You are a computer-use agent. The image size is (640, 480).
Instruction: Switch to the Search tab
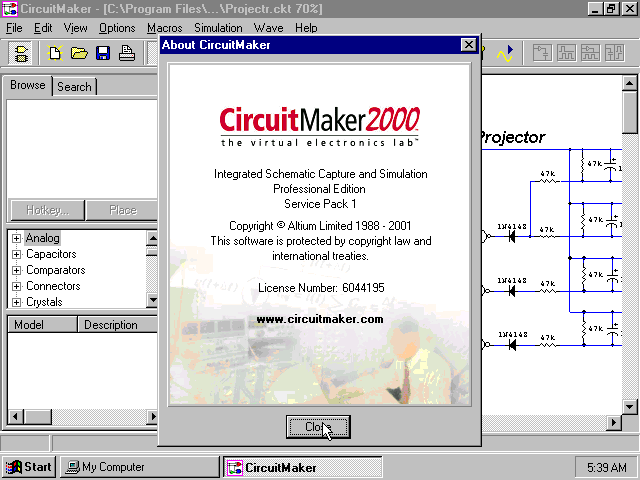(74, 87)
